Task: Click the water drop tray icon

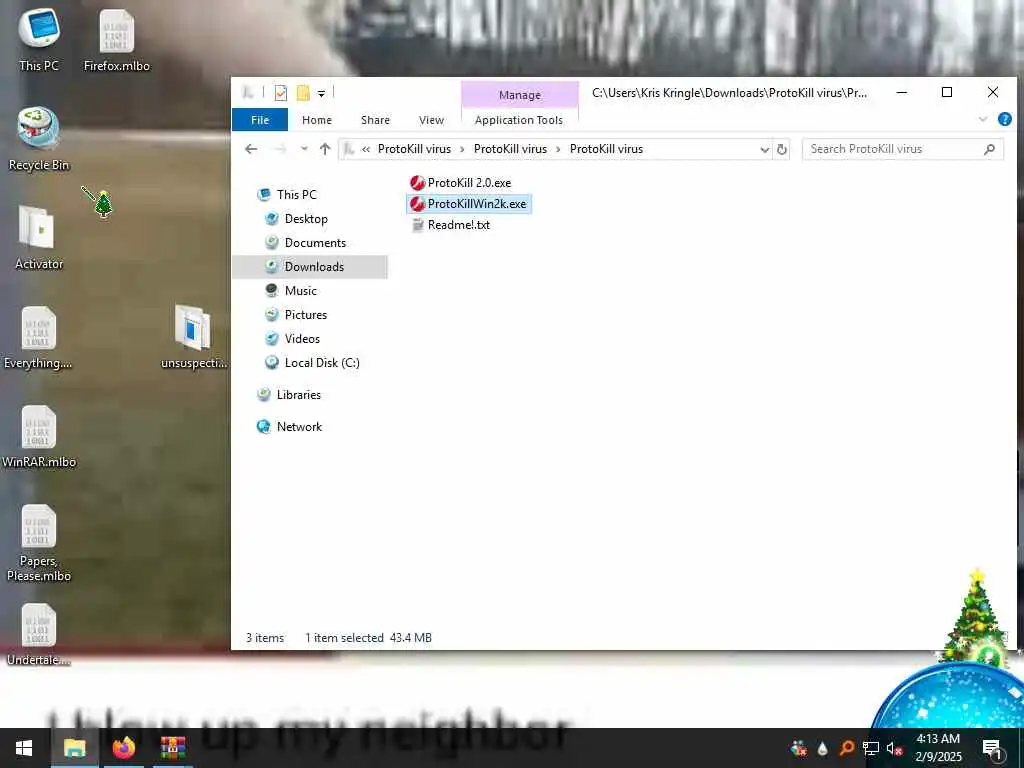Action: point(823,748)
